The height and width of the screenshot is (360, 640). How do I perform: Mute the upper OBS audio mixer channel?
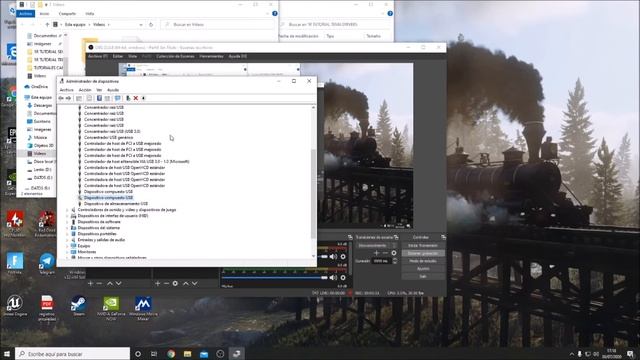pos(333,256)
